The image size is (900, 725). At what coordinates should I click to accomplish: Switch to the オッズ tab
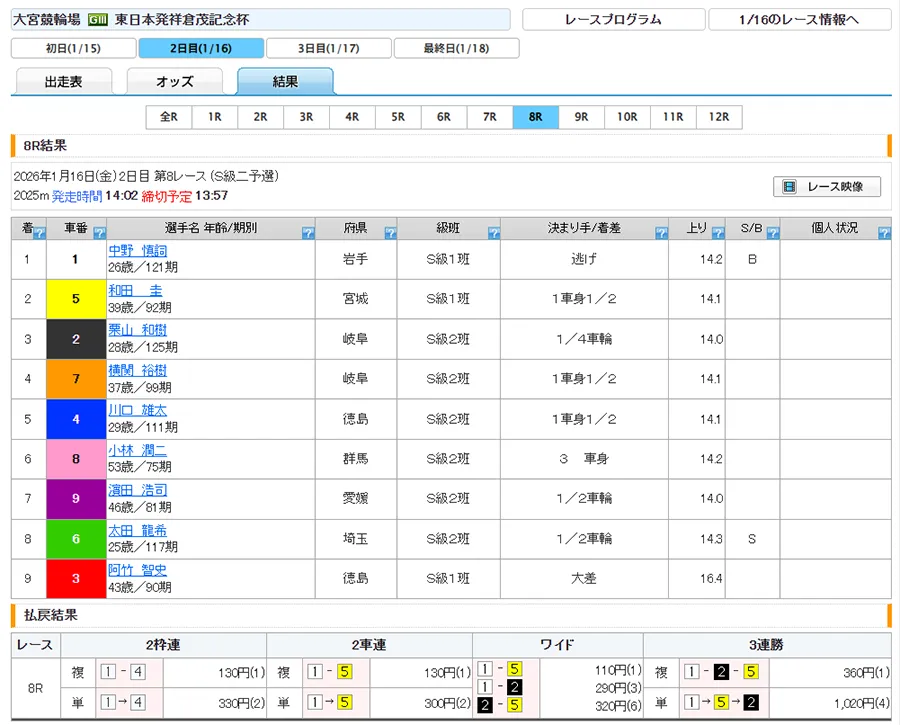pos(175,82)
